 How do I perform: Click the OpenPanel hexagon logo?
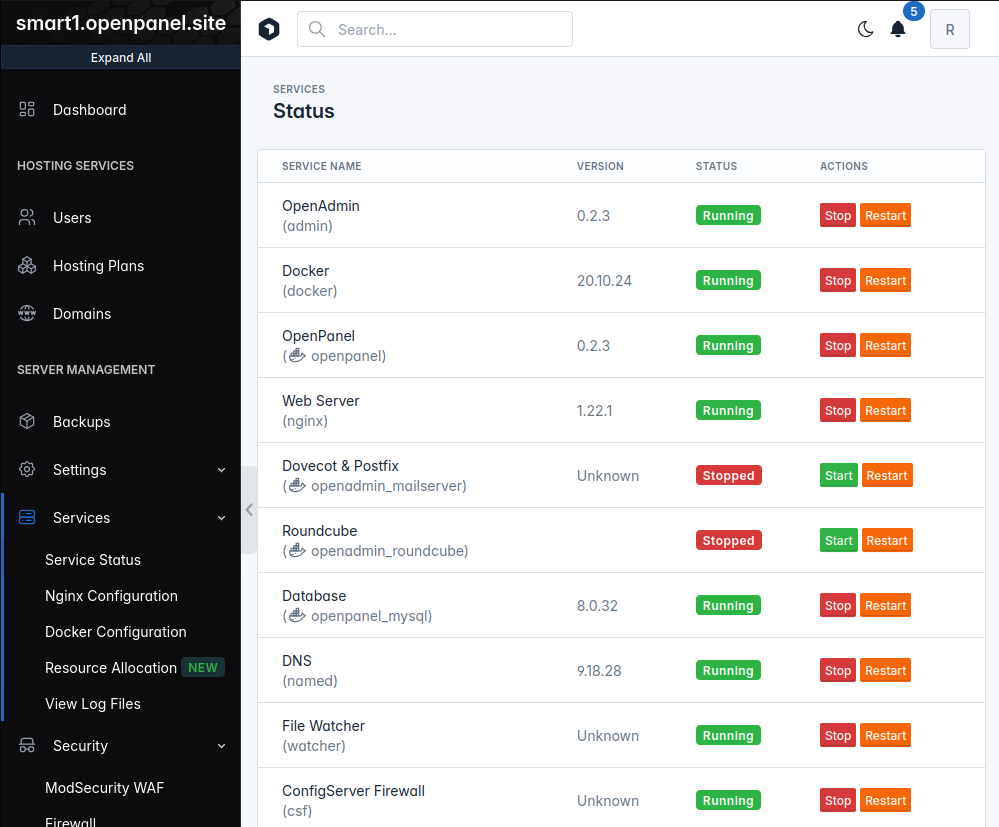point(269,29)
